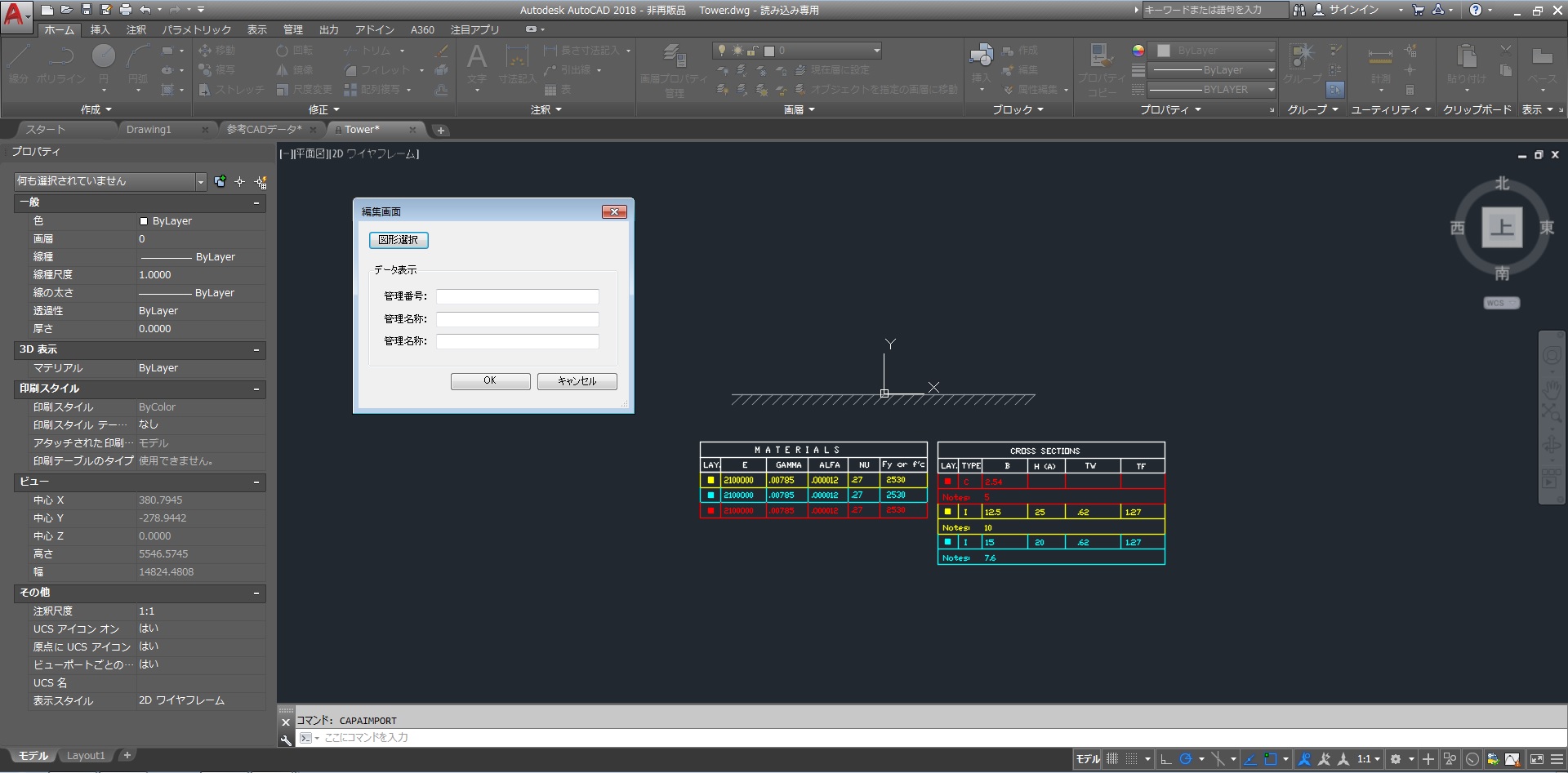
Task: Open the パラメトリック ribbon tab
Action: pyautogui.click(x=196, y=29)
